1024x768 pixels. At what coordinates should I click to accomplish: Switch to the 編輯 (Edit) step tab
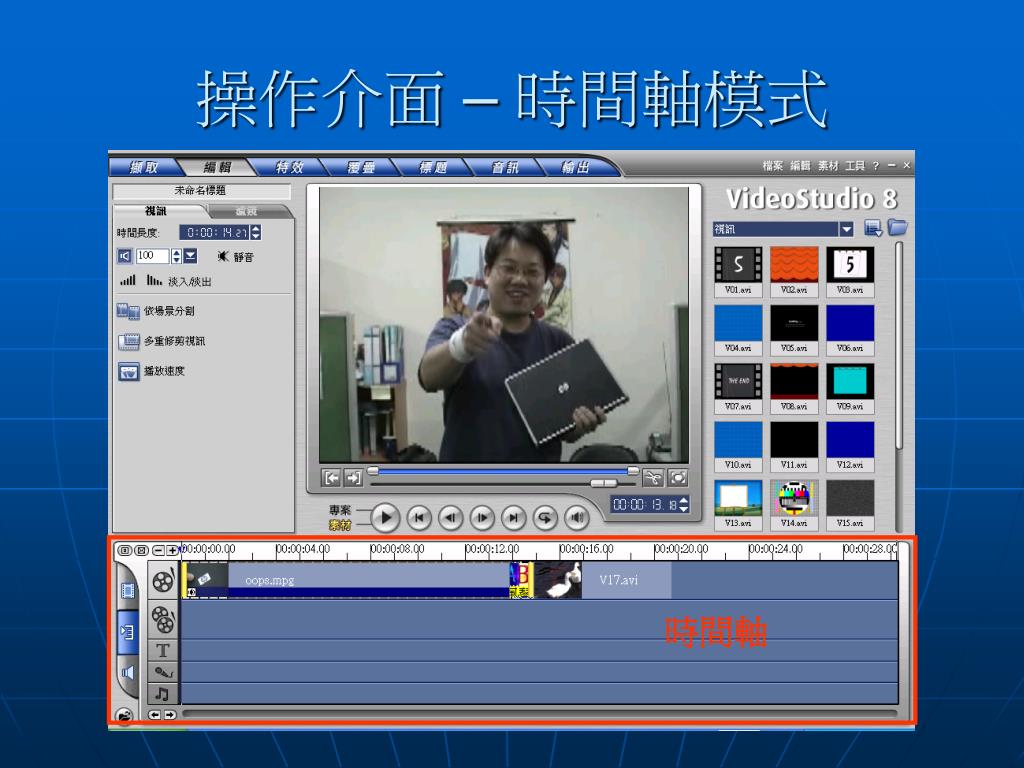[217, 167]
